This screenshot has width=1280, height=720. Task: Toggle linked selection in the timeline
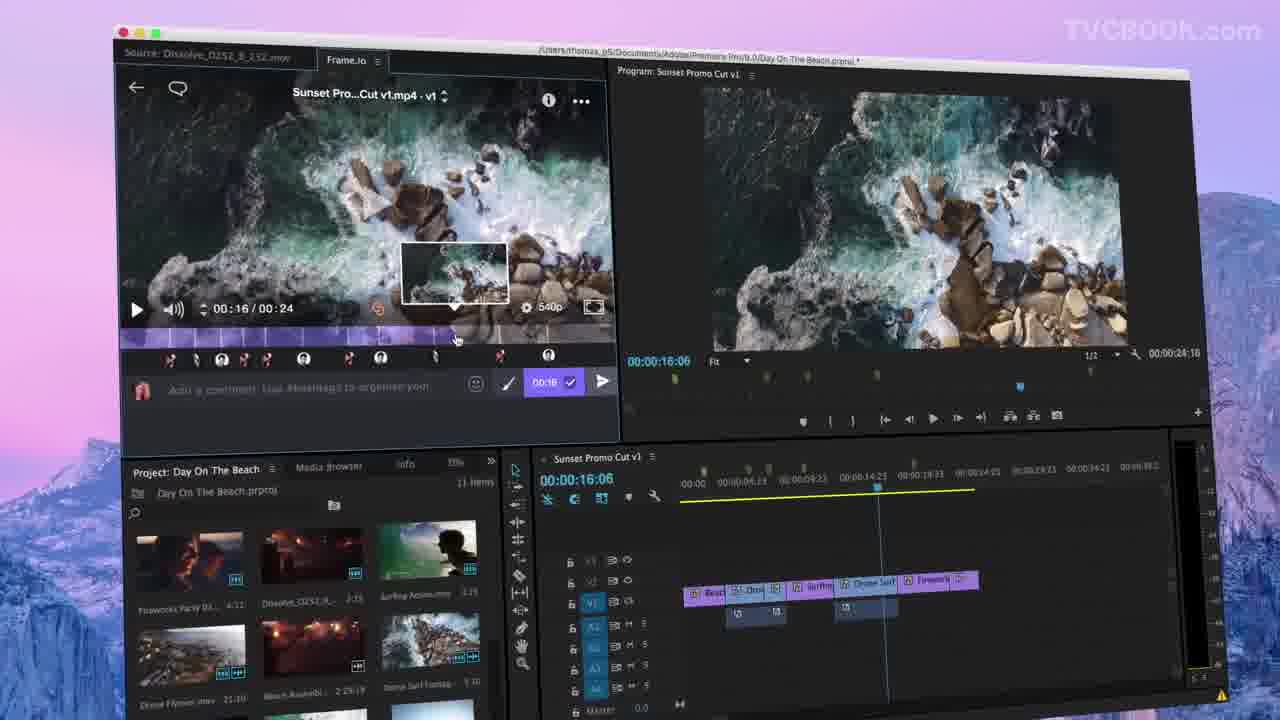point(601,498)
